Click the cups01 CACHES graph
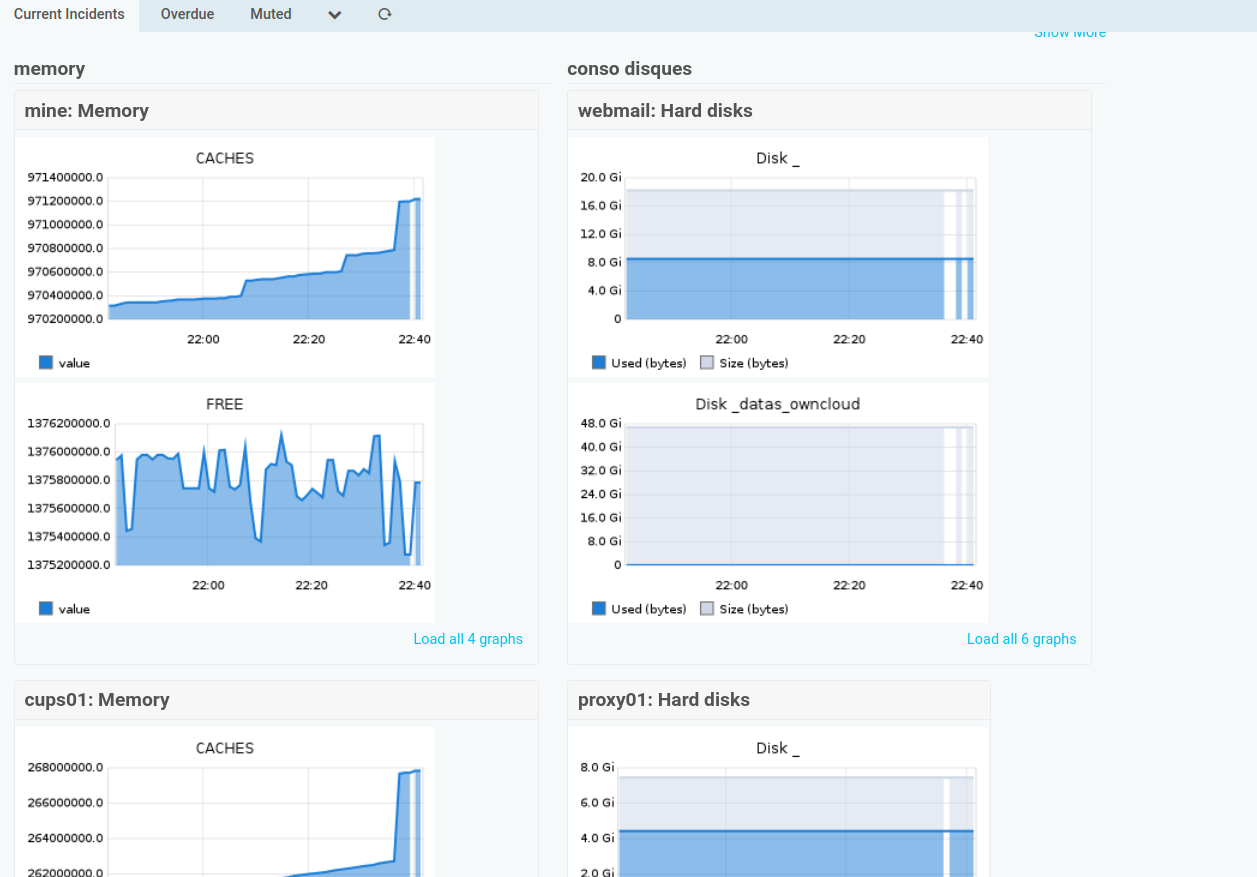 pos(225,802)
